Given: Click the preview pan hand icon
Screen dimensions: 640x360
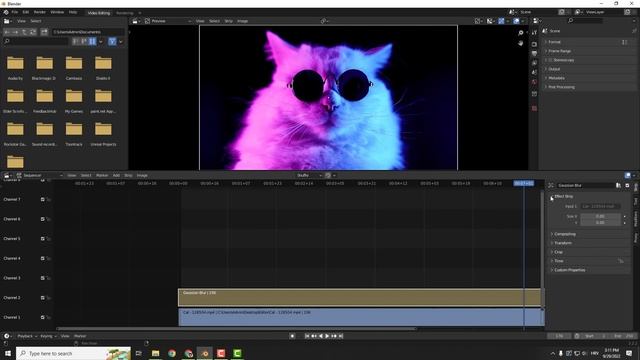Looking at the screenshot, I should point(521,43).
